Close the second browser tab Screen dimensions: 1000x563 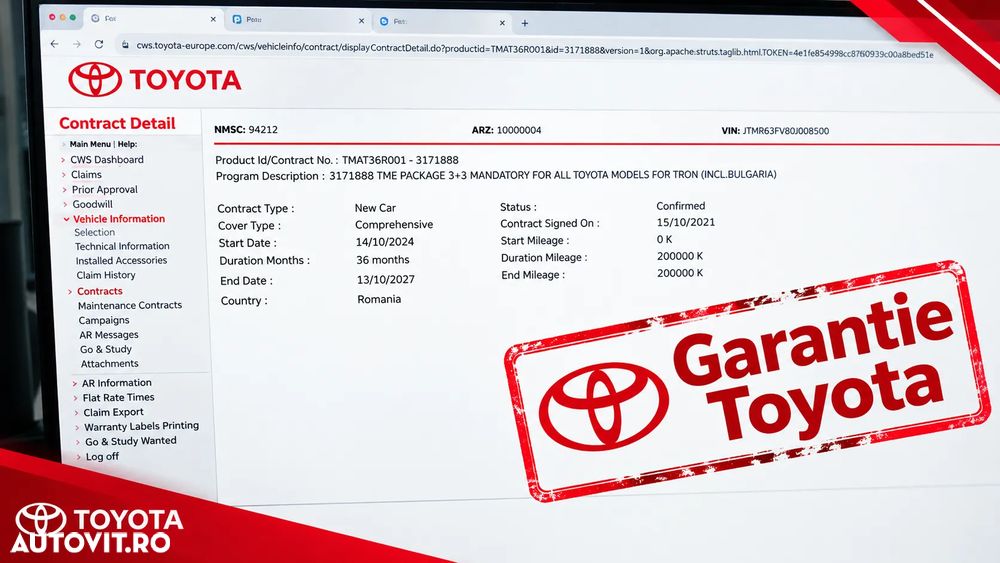click(x=361, y=21)
